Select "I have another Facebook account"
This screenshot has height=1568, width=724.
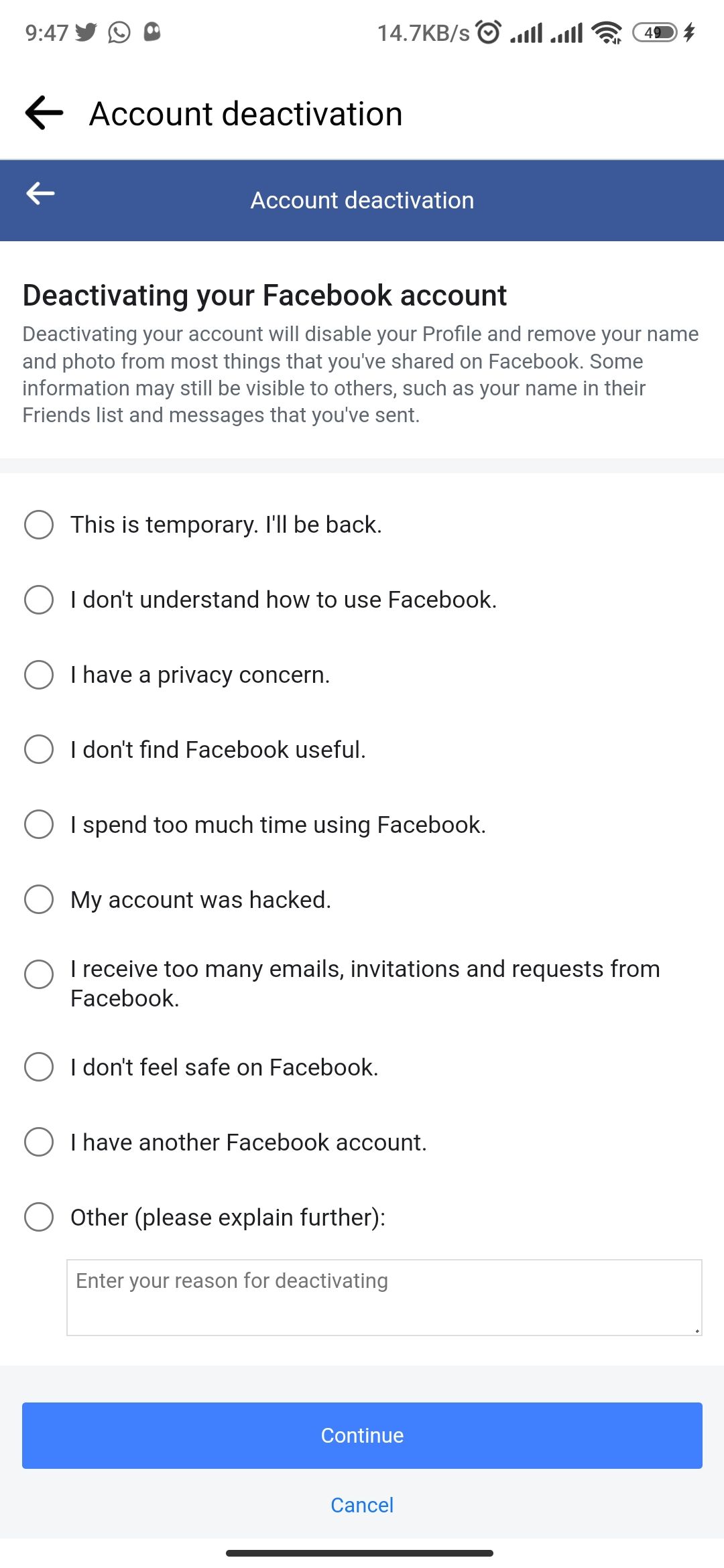coord(39,1143)
